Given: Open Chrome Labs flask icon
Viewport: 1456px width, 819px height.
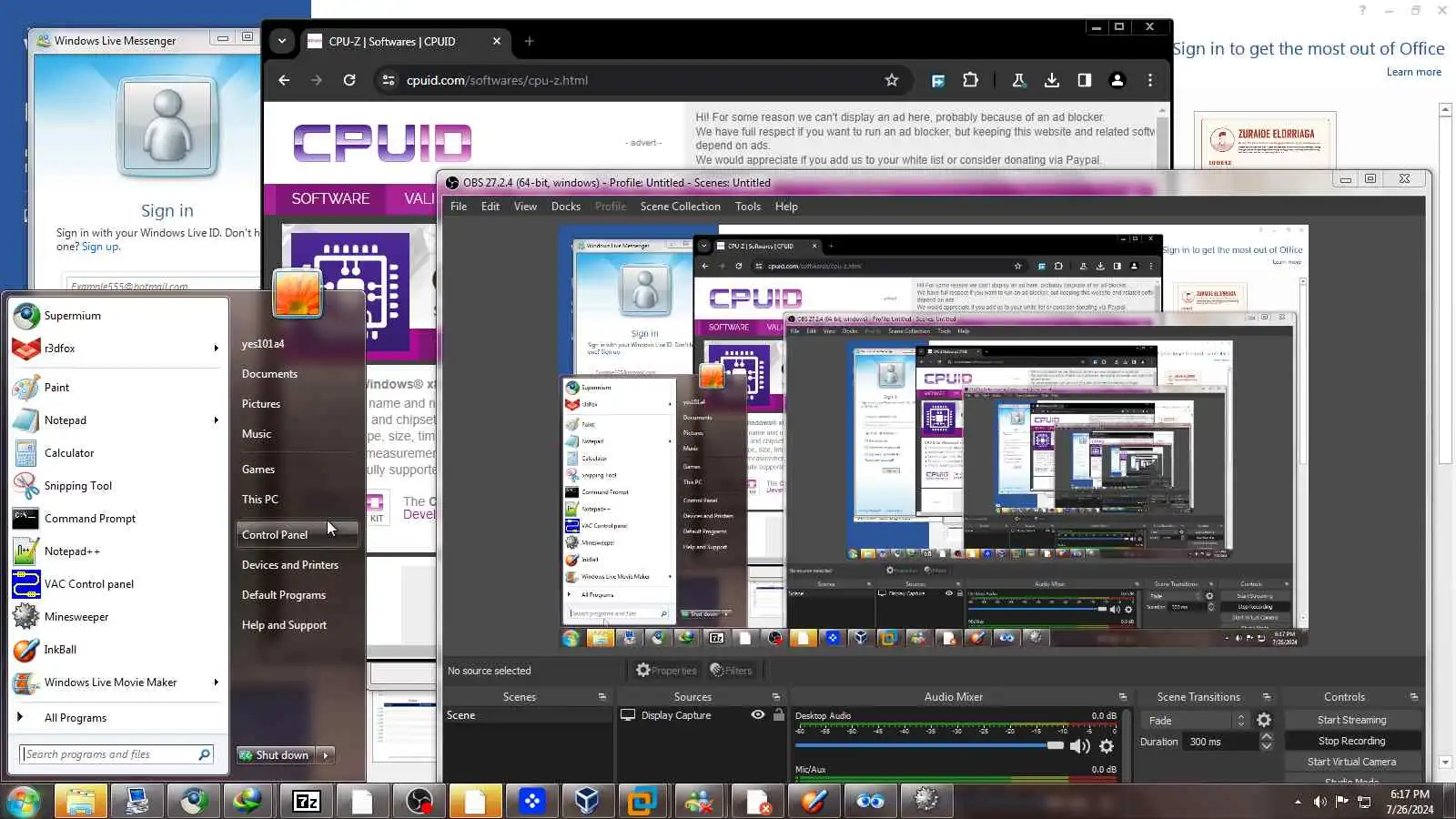Looking at the screenshot, I should point(1019,80).
